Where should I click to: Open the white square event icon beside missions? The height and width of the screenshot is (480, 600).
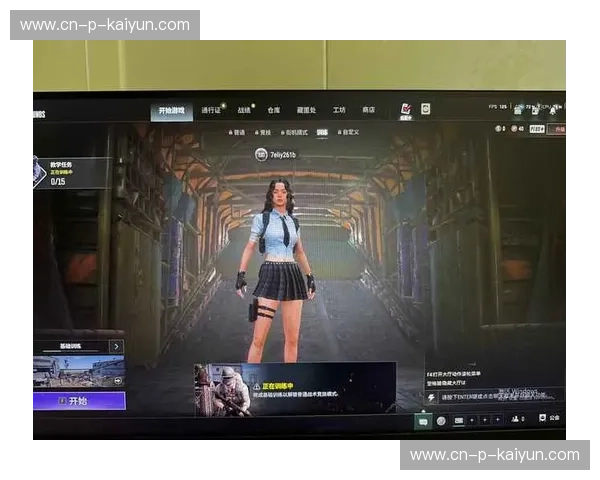[426, 109]
